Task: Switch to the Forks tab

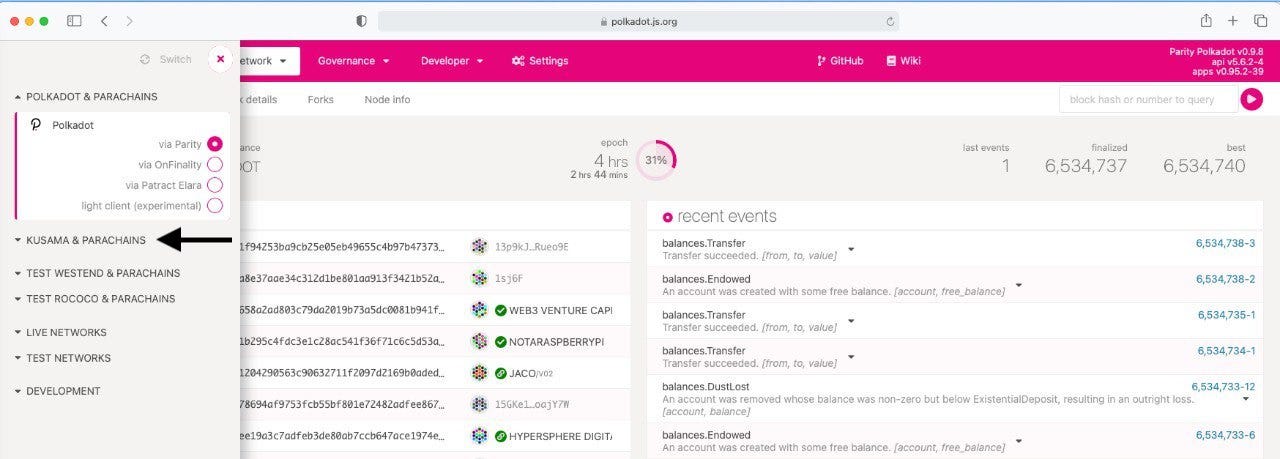Action: pyautogui.click(x=321, y=100)
